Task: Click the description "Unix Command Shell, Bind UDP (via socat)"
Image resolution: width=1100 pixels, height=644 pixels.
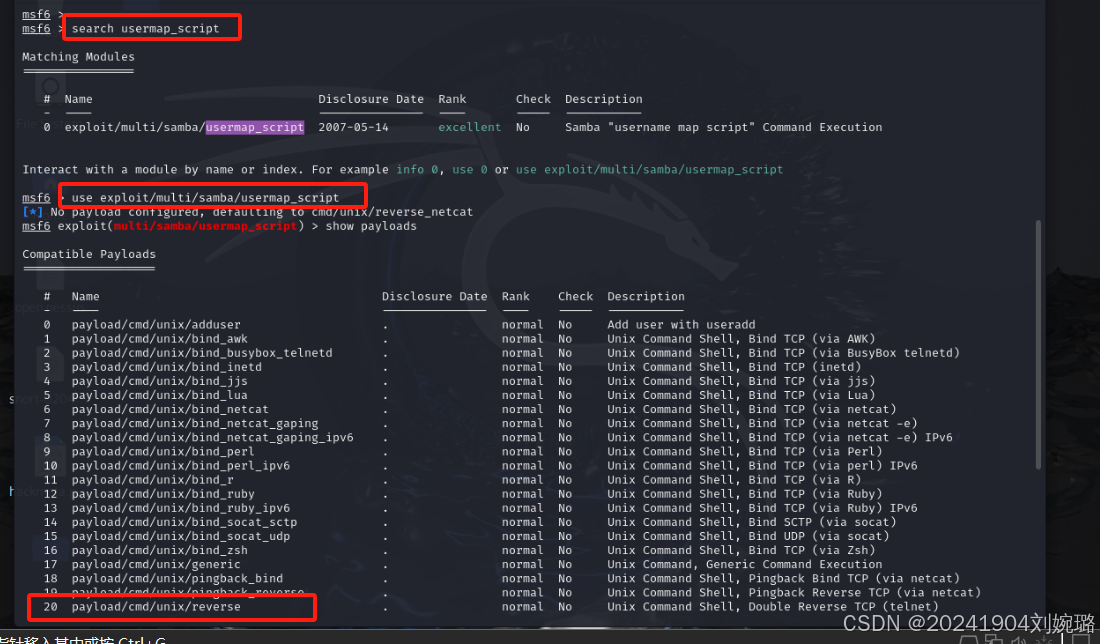Action: 748,536
